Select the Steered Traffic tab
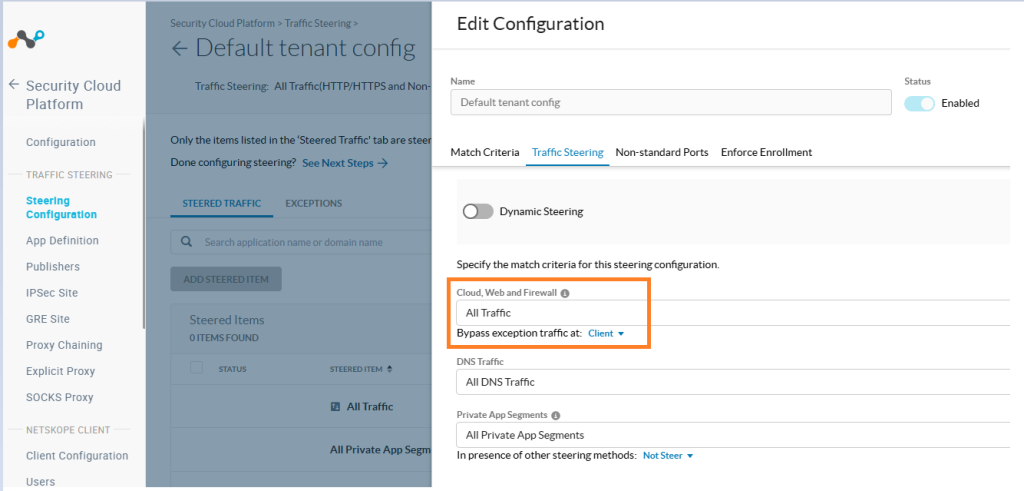Viewport: 1024px width, 491px height. pyautogui.click(x=221, y=204)
